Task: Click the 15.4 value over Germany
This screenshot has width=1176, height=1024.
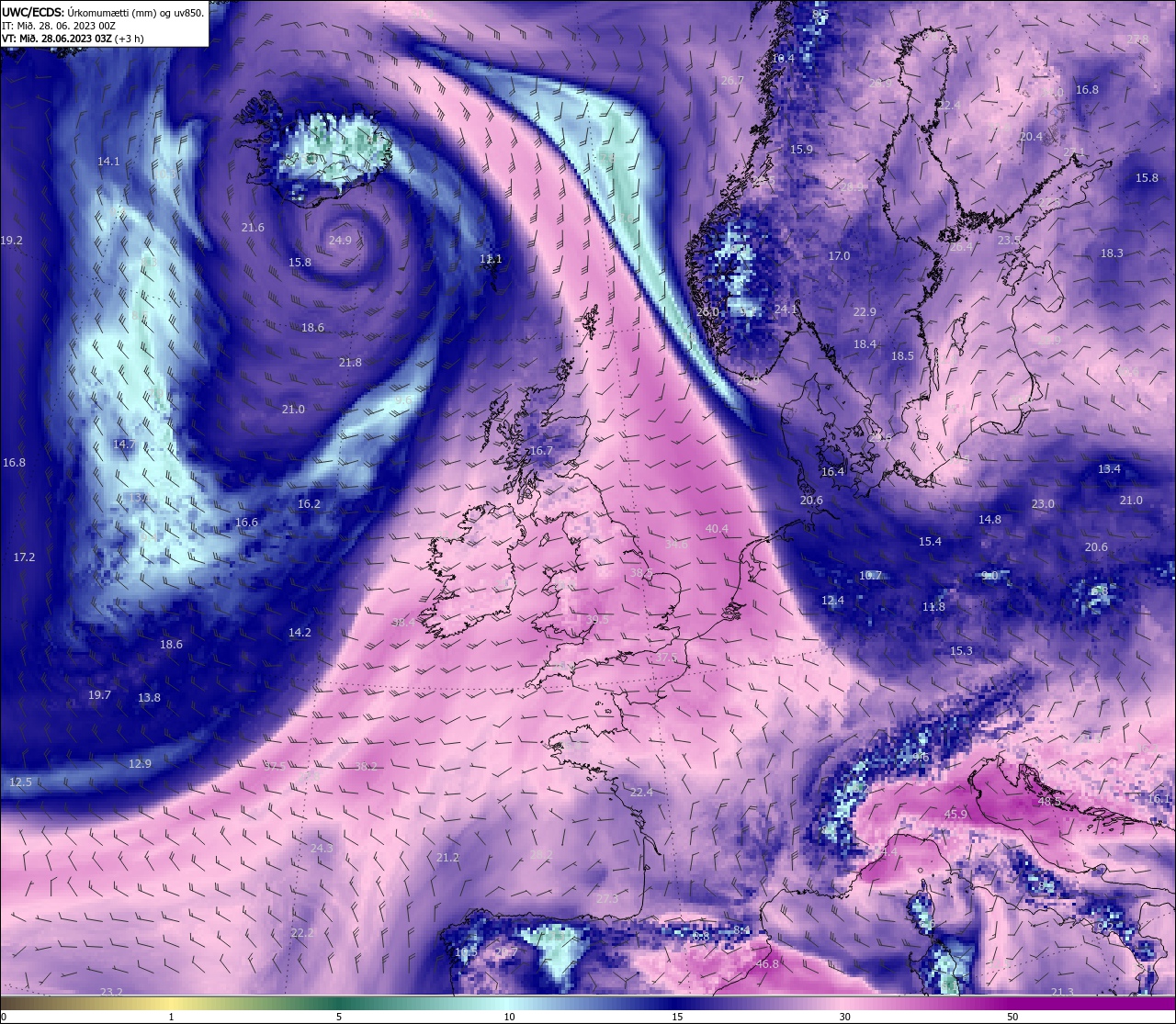Action: (x=931, y=542)
